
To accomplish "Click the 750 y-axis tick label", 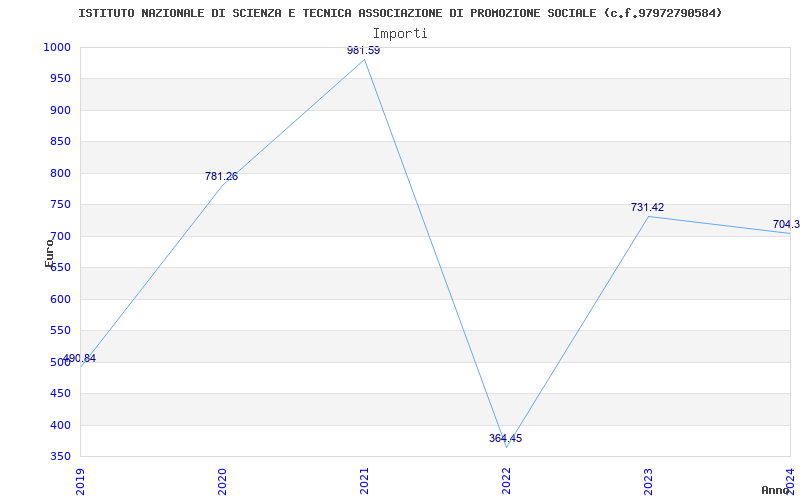I will point(60,205).
